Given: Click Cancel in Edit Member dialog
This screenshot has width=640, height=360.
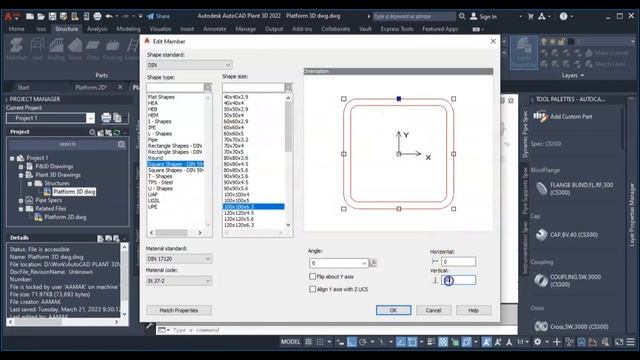Looking at the screenshot, I should 433,310.
